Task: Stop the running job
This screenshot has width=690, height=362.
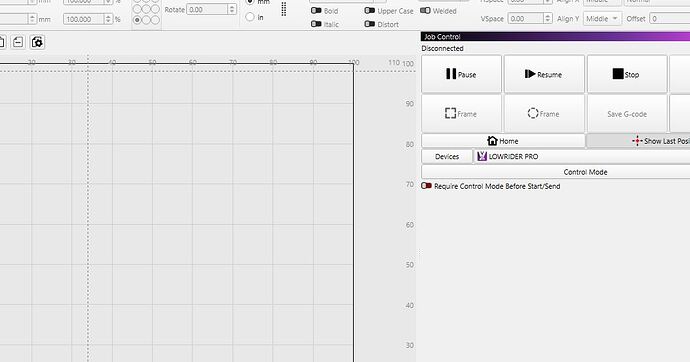Action: point(627,74)
